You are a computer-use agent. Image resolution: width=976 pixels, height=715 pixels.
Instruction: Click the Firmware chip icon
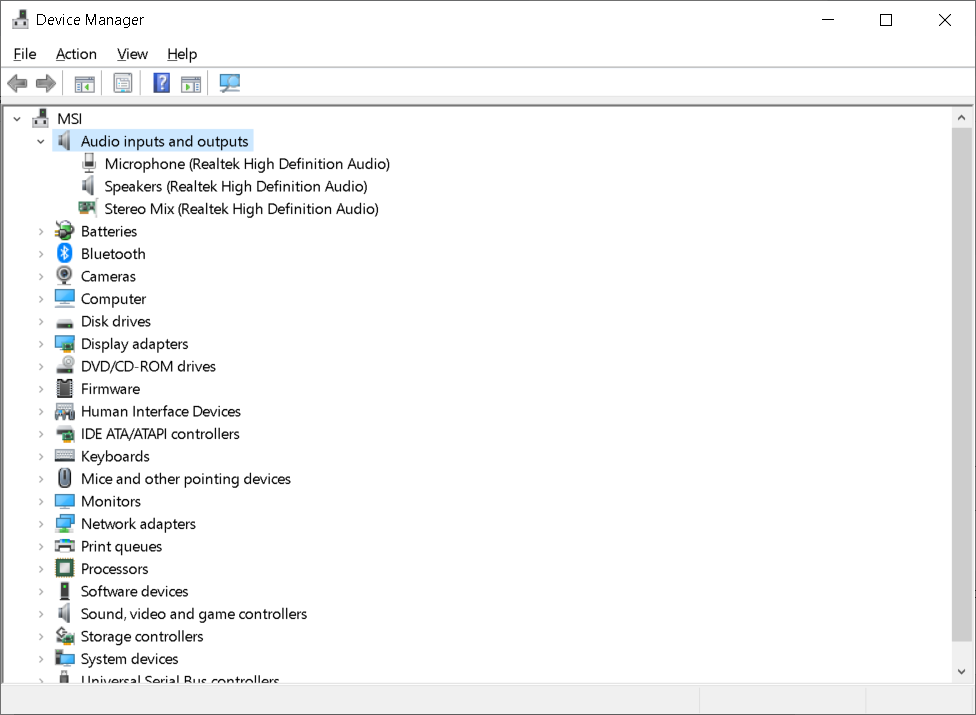click(x=65, y=388)
